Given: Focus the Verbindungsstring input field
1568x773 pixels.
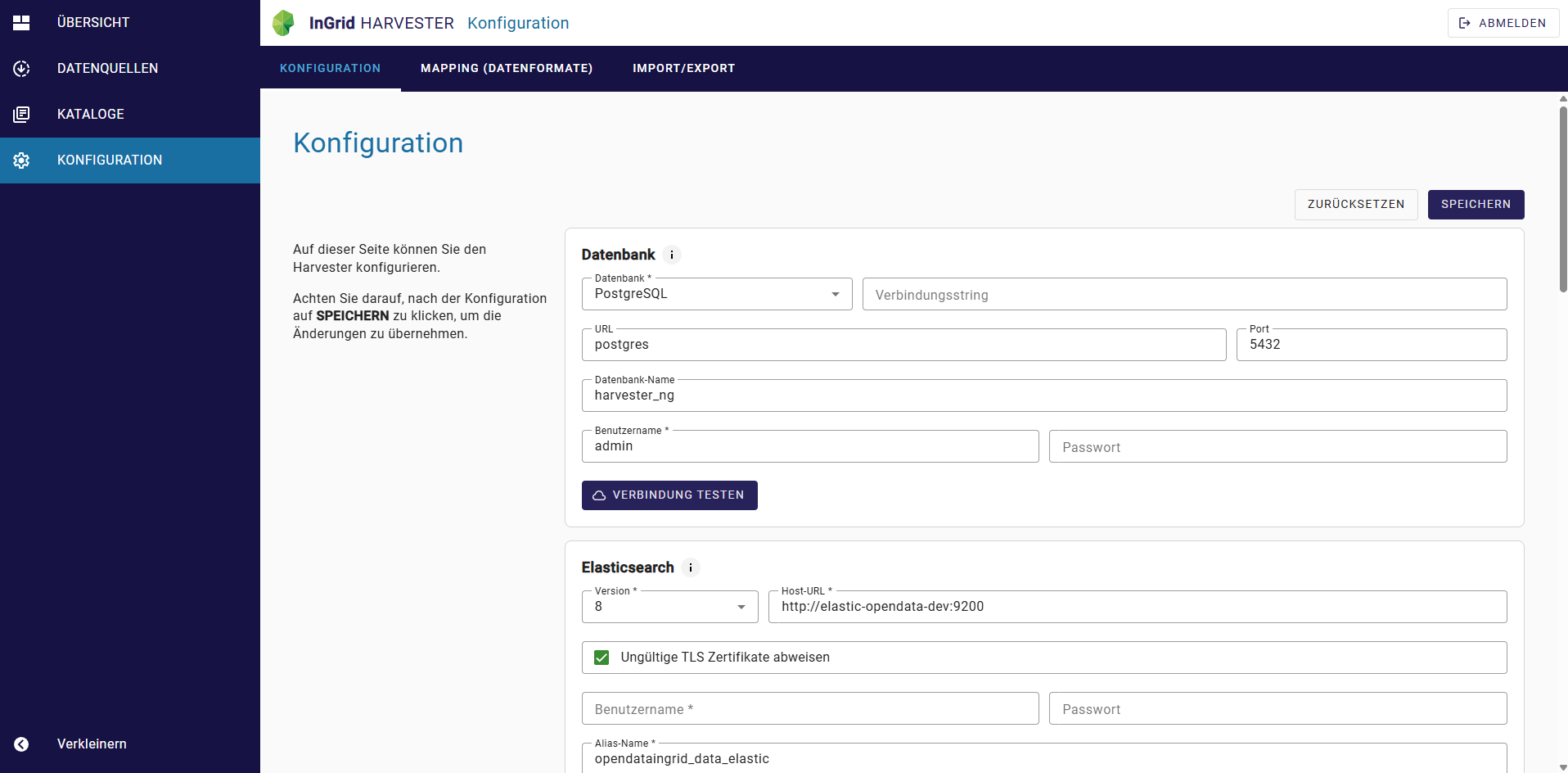Looking at the screenshot, I should (1184, 294).
